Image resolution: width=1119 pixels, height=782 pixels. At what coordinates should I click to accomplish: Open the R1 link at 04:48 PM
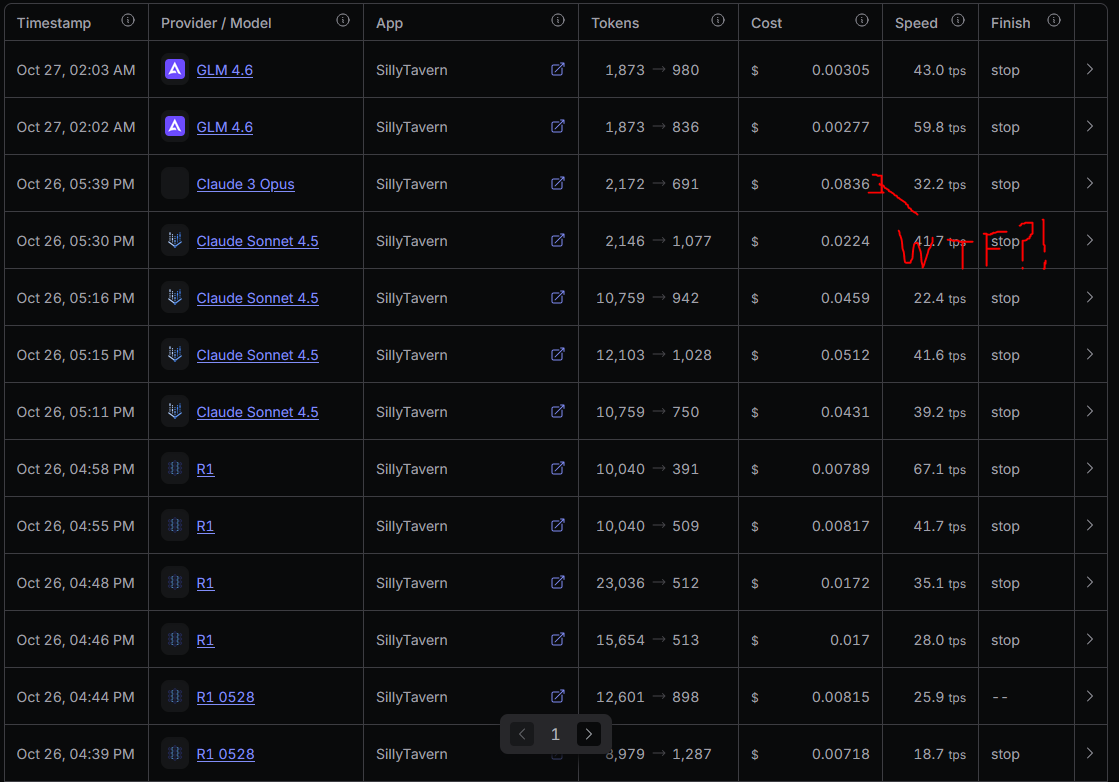pos(206,584)
